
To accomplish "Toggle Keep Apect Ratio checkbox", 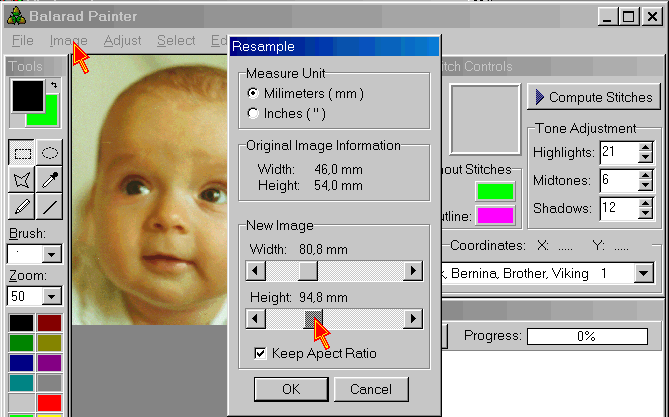I will [x=315, y=353].
